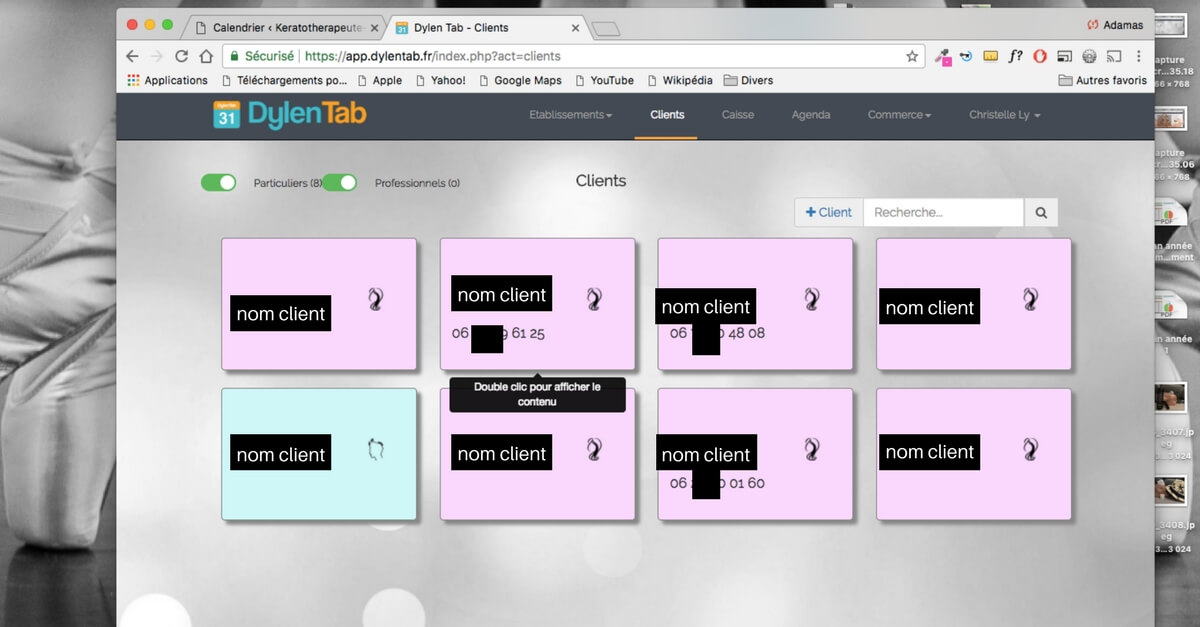
Task: Open the Commerce dropdown menu
Action: coord(899,115)
